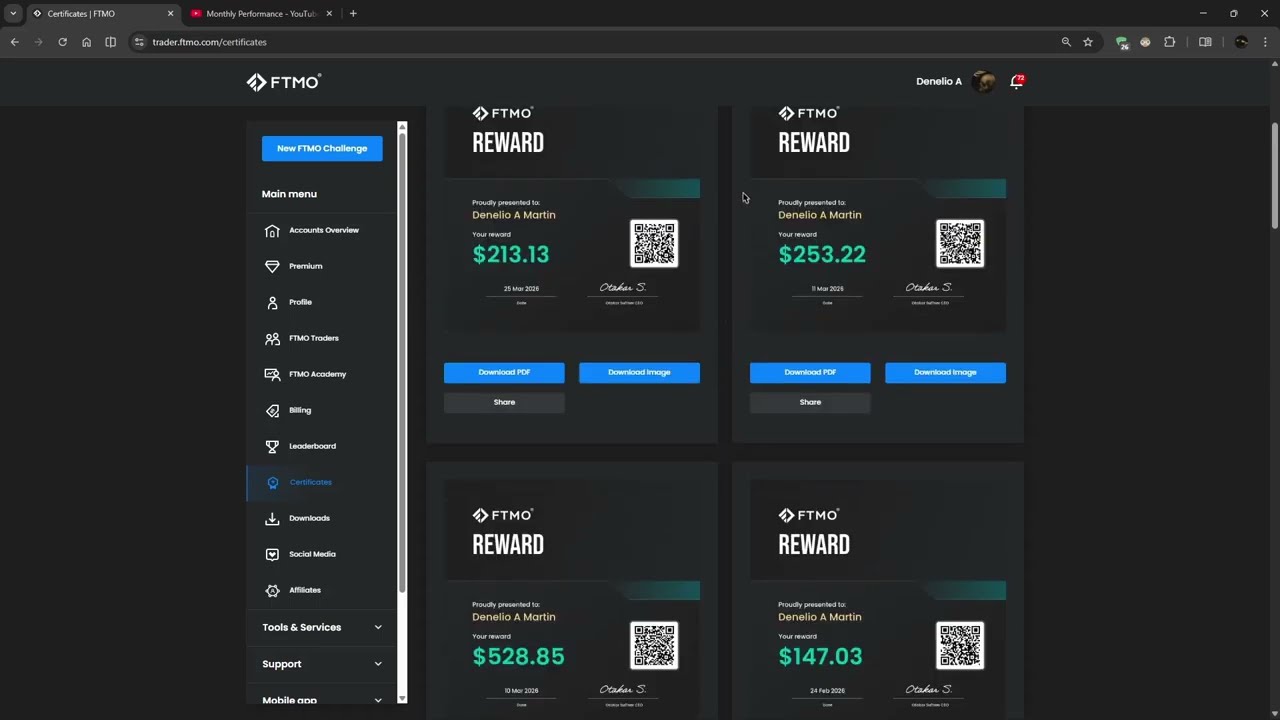Click the "25 Mar 2026" certificate date
Screen dimensions: 1280x720
[x=521, y=289]
